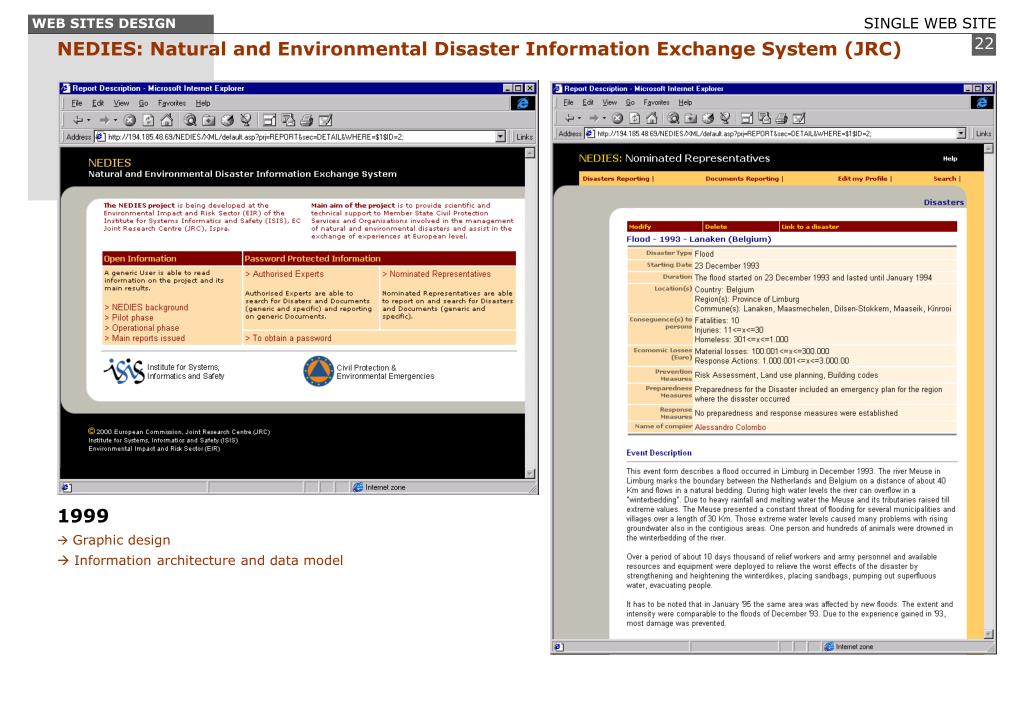Expand Links toolbar in right window
Screen dimensions: 1023x708
point(983,133)
